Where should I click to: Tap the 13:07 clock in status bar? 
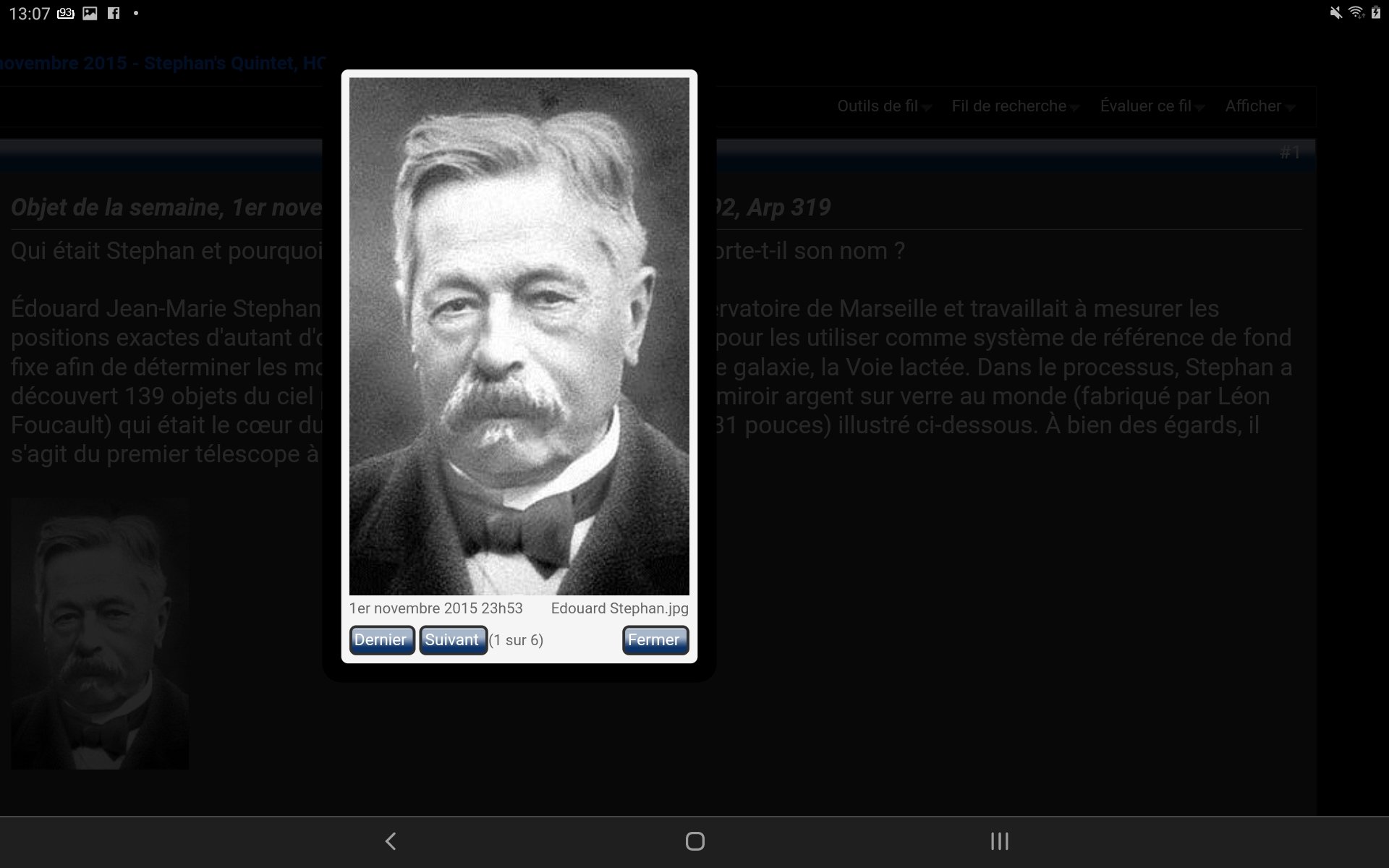29,14
